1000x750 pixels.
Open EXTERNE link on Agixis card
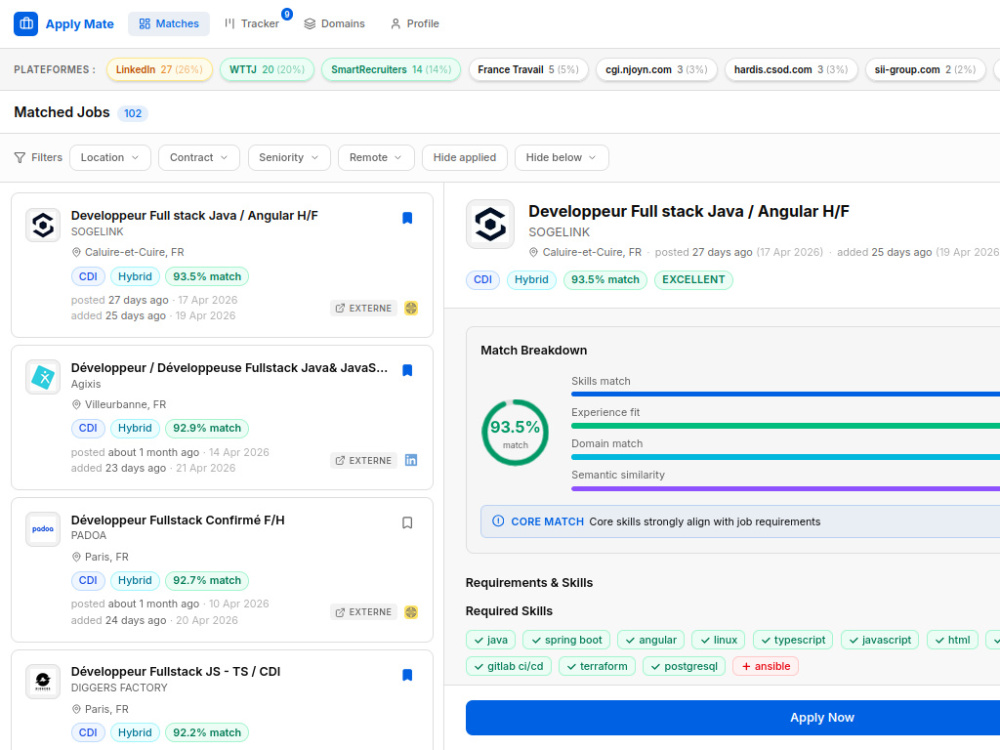(x=364, y=460)
